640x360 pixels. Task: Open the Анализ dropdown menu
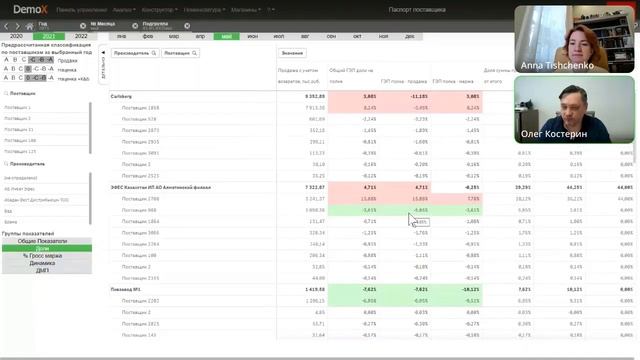pos(124,10)
